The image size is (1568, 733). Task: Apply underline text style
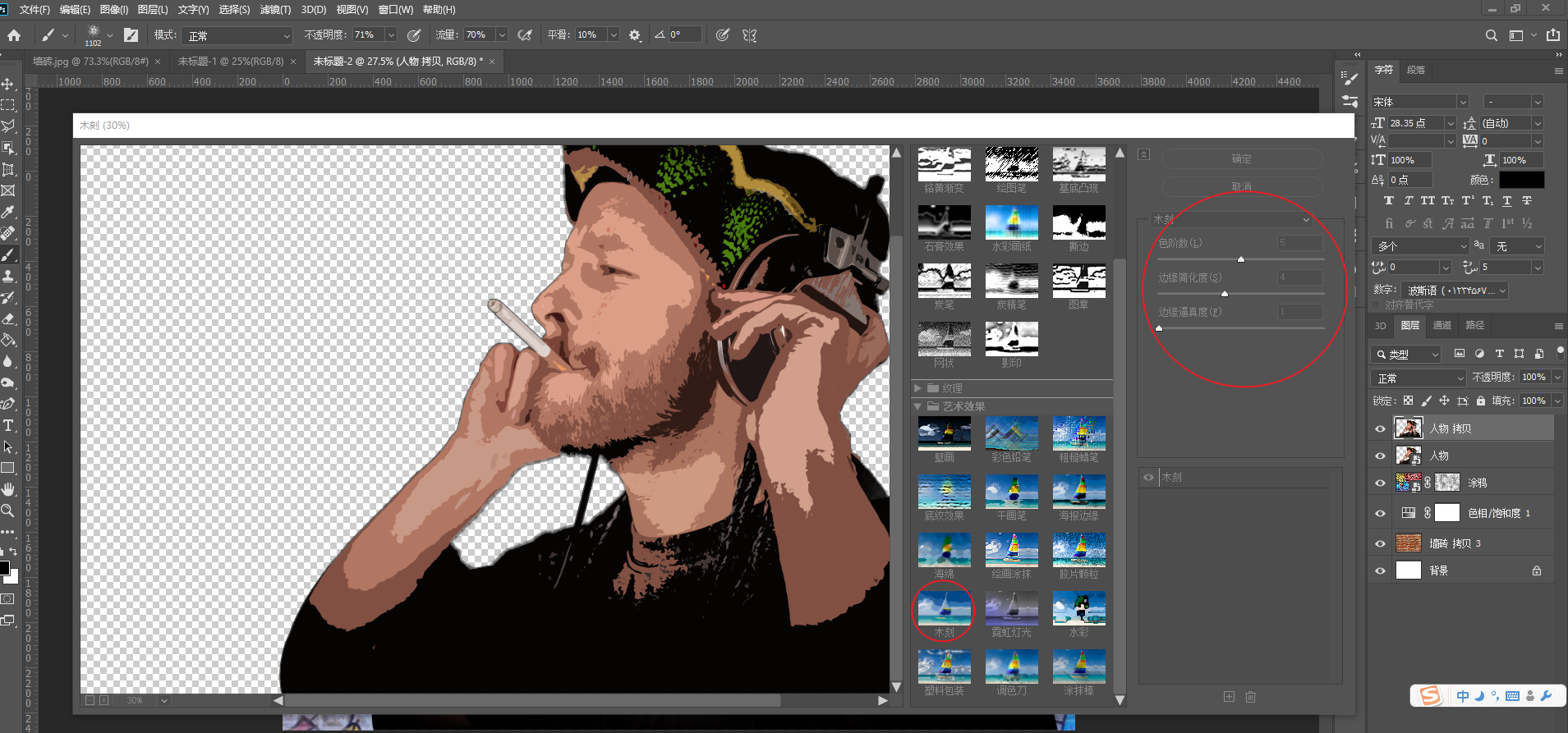pos(1507,200)
